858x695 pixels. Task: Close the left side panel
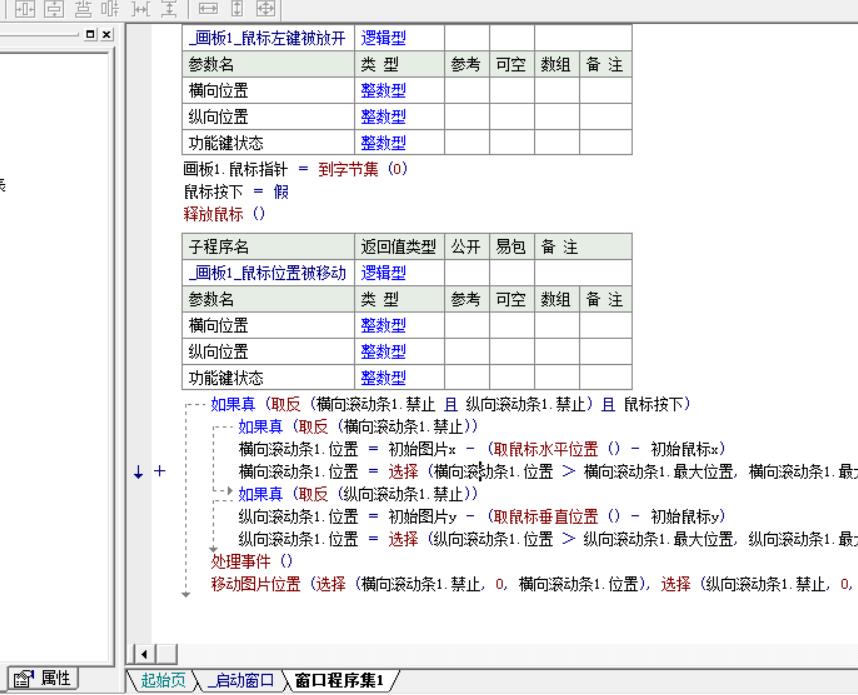(x=107, y=34)
